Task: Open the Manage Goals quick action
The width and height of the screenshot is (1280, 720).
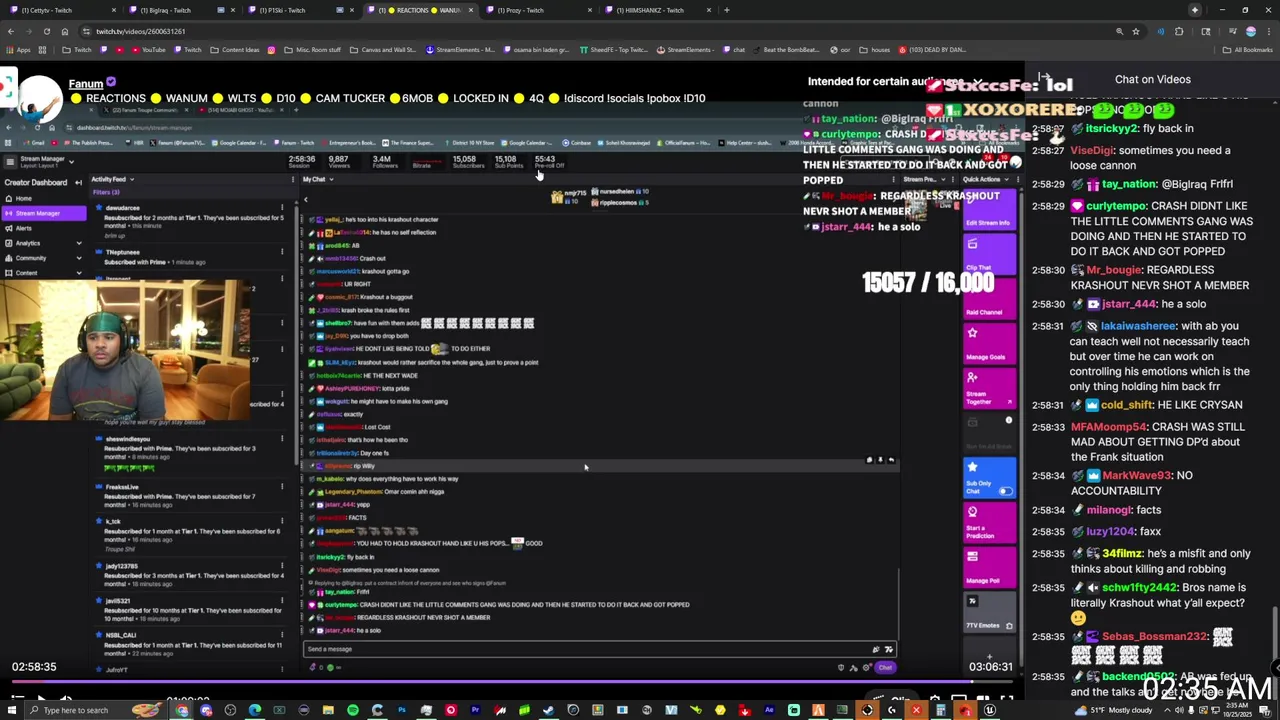Action: 988,343
